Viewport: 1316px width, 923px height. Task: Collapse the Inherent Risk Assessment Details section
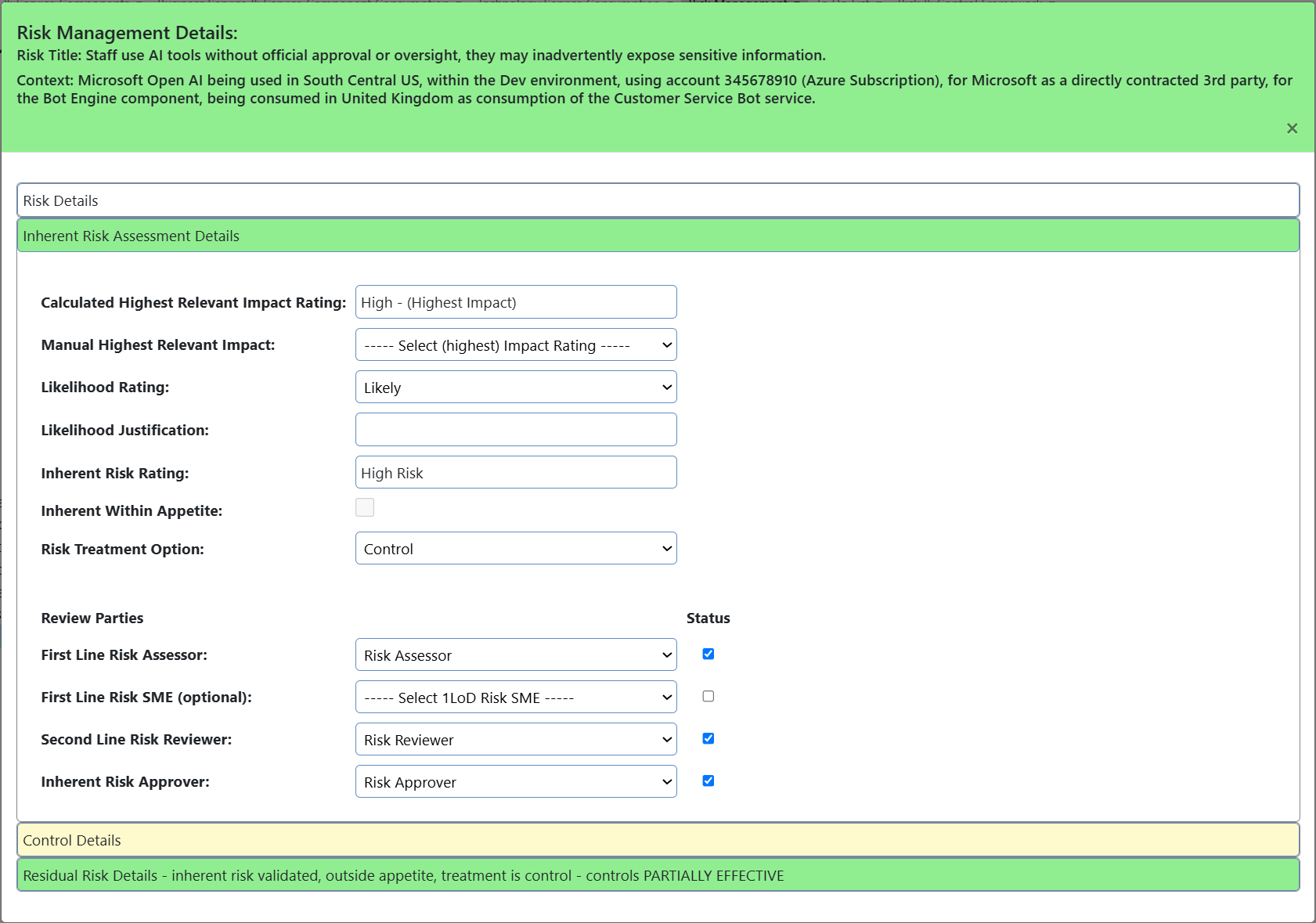[x=658, y=236]
